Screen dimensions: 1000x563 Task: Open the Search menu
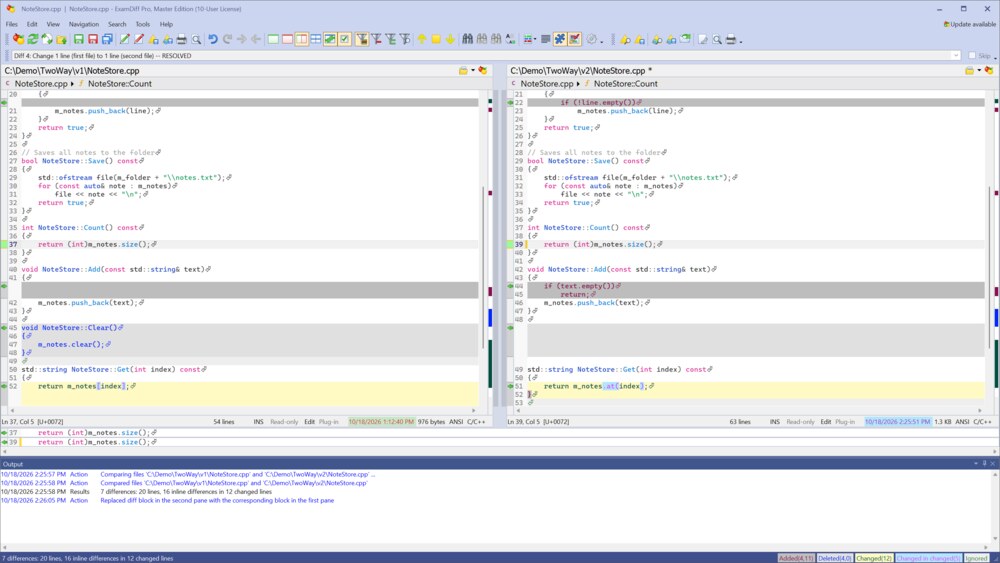tap(117, 24)
